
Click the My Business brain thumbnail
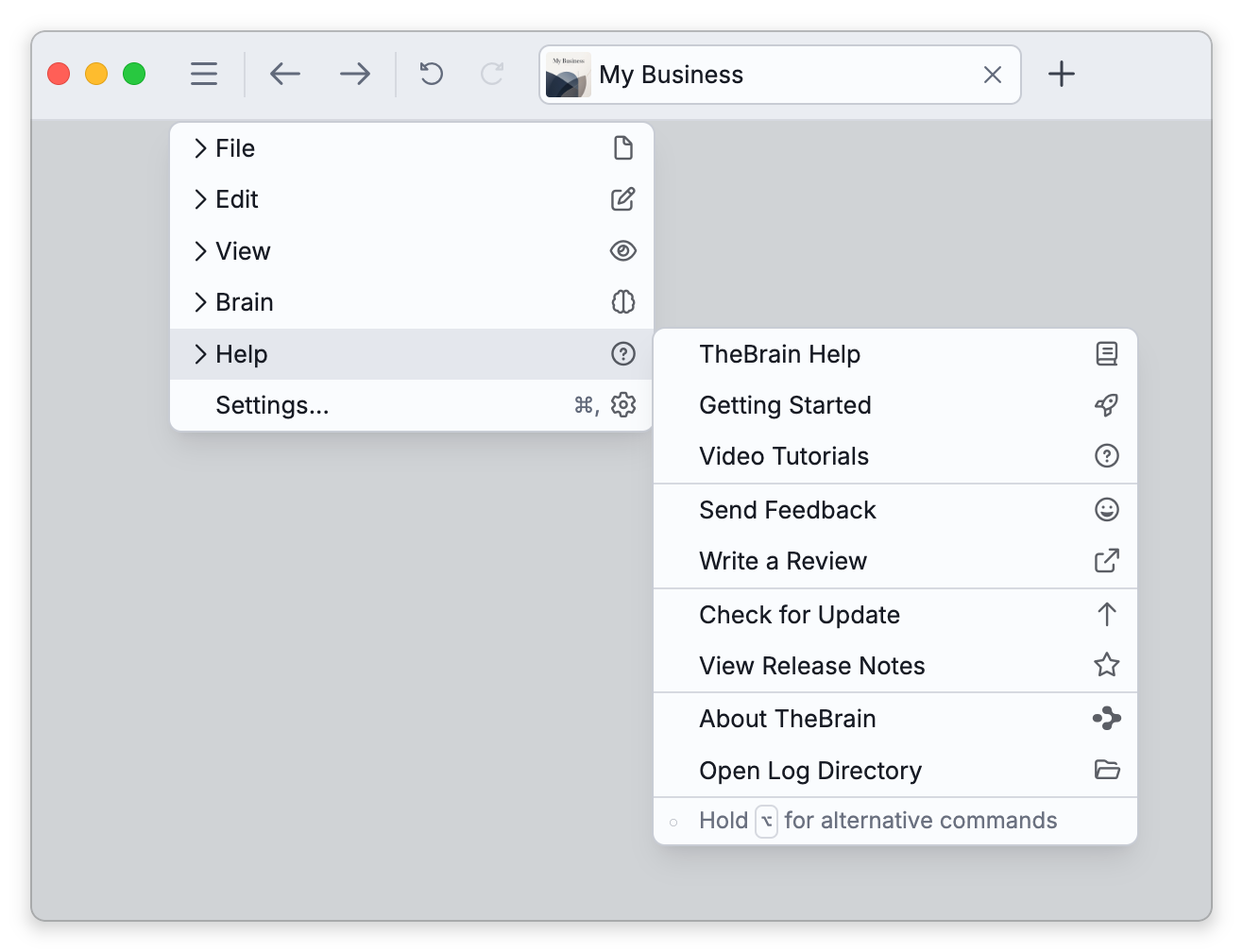pyautogui.click(x=568, y=75)
